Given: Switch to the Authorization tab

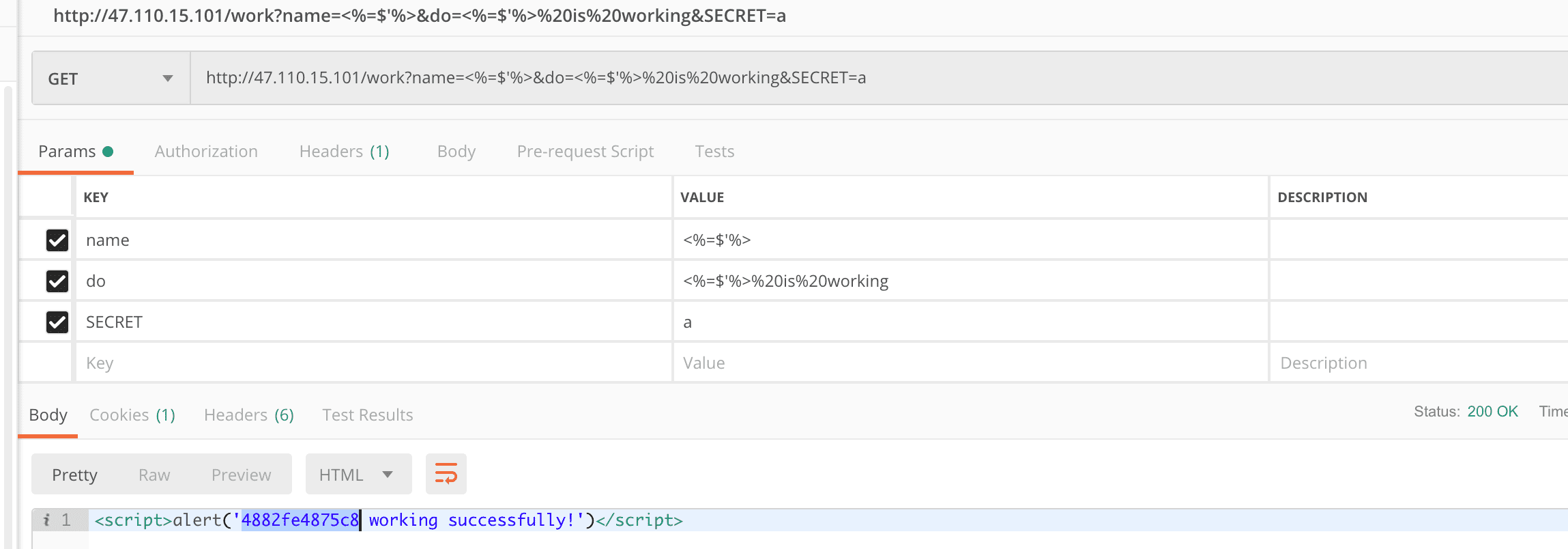Looking at the screenshot, I should [x=206, y=152].
